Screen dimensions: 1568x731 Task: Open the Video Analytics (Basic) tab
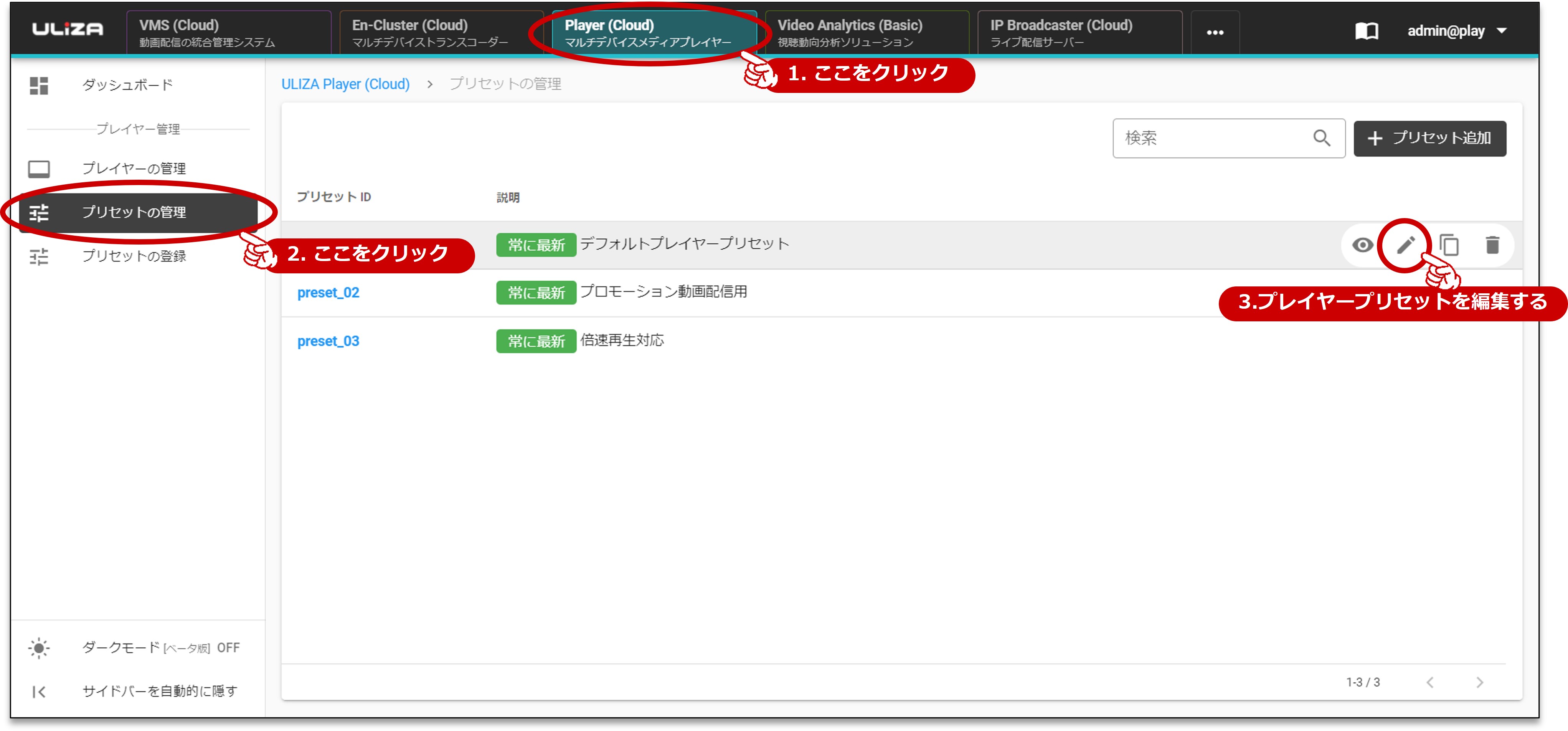coord(867,32)
